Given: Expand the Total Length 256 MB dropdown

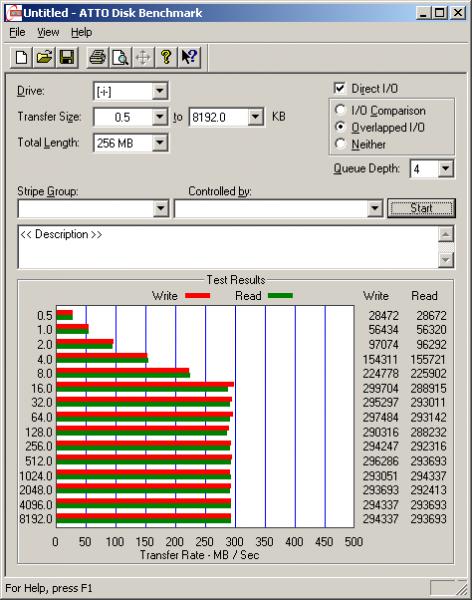Looking at the screenshot, I should point(159,143).
